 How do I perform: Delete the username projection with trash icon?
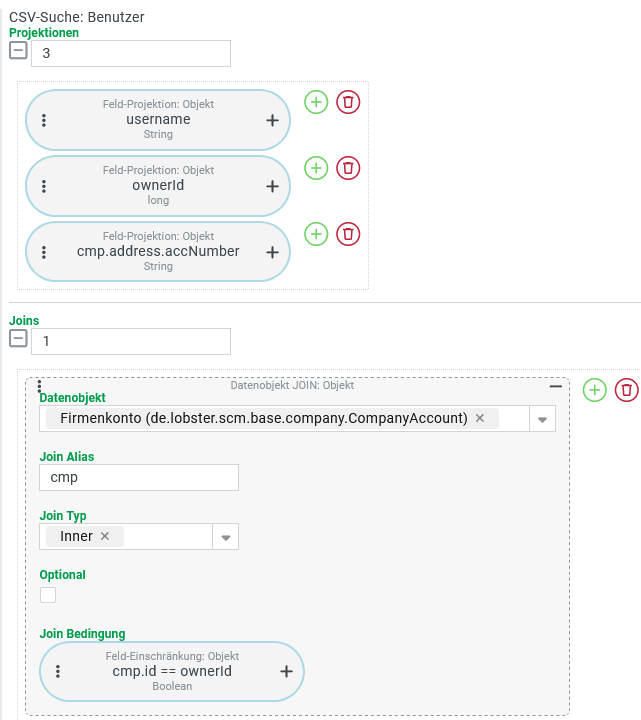click(x=347, y=102)
